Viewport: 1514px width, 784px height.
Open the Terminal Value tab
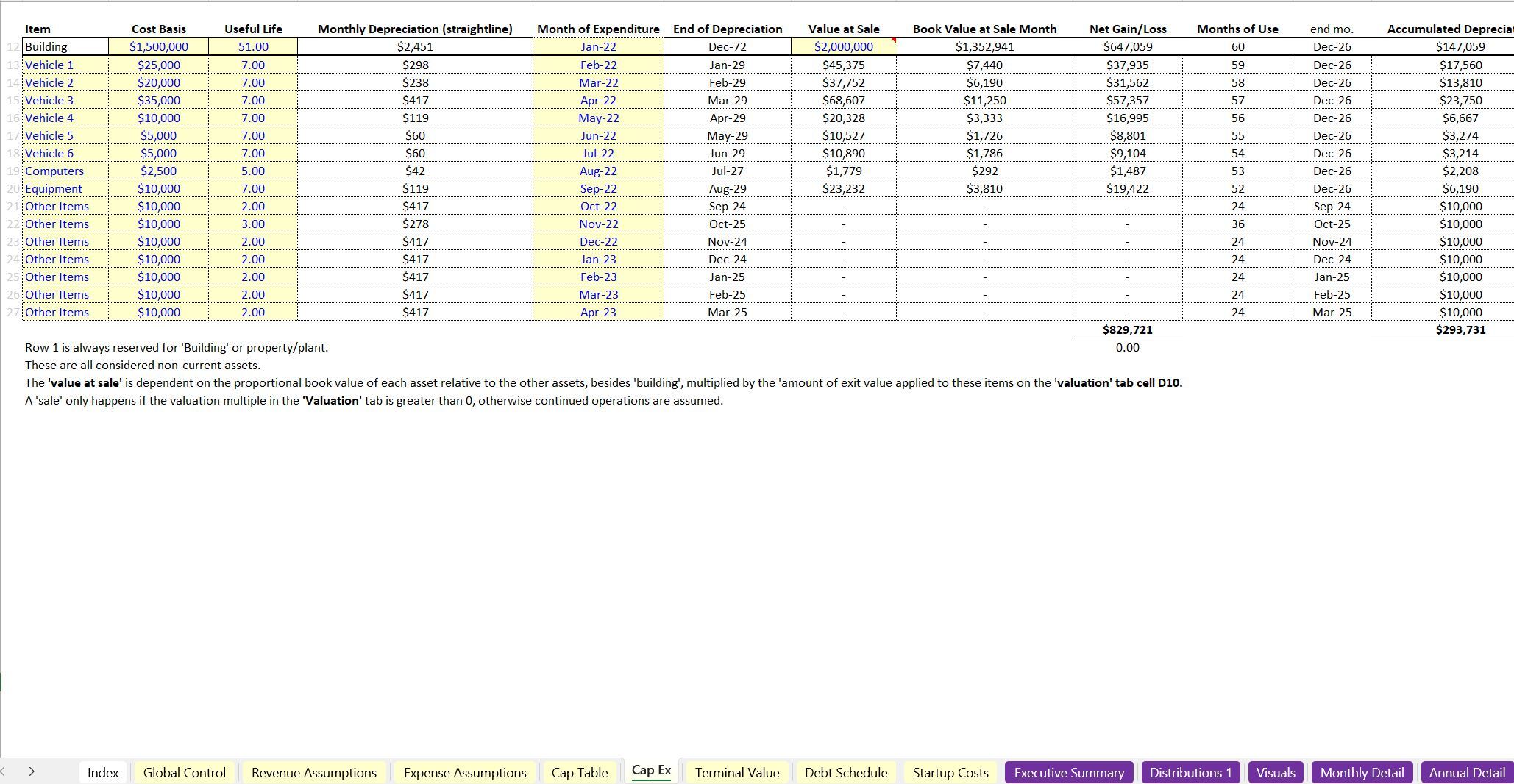736,772
